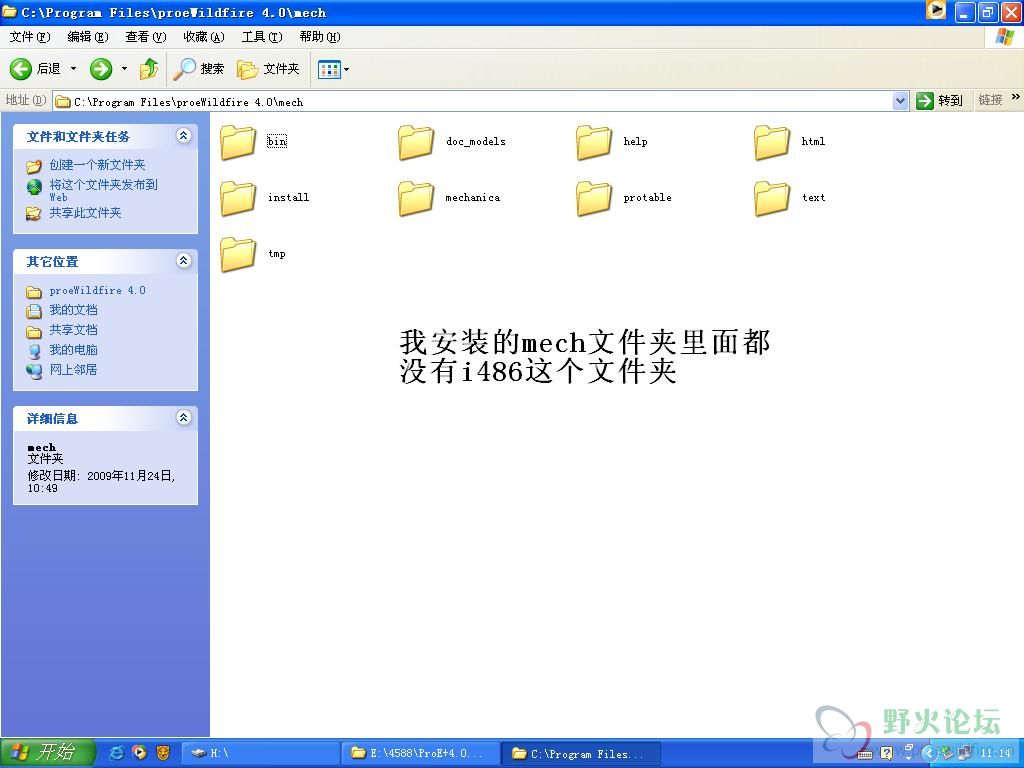
Task: Open the 收藏 menu
Action: click(204, 37)
